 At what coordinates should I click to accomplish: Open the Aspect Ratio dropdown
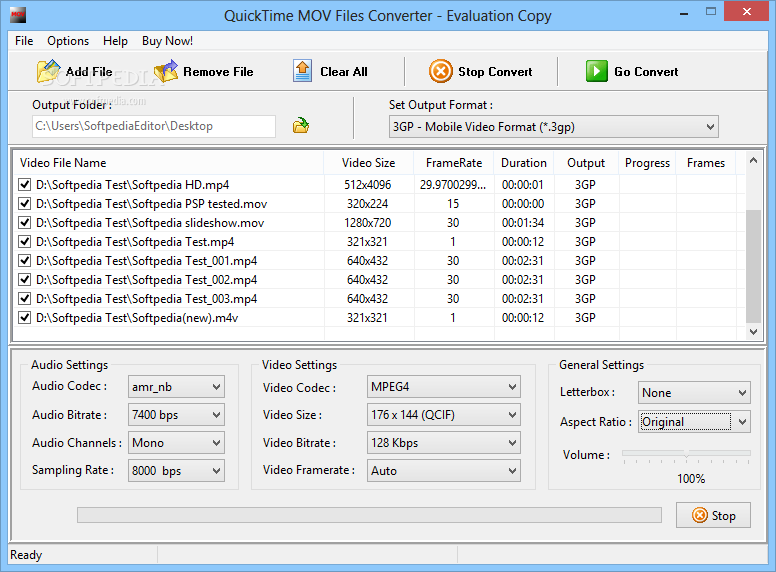(x=694, y=422)
